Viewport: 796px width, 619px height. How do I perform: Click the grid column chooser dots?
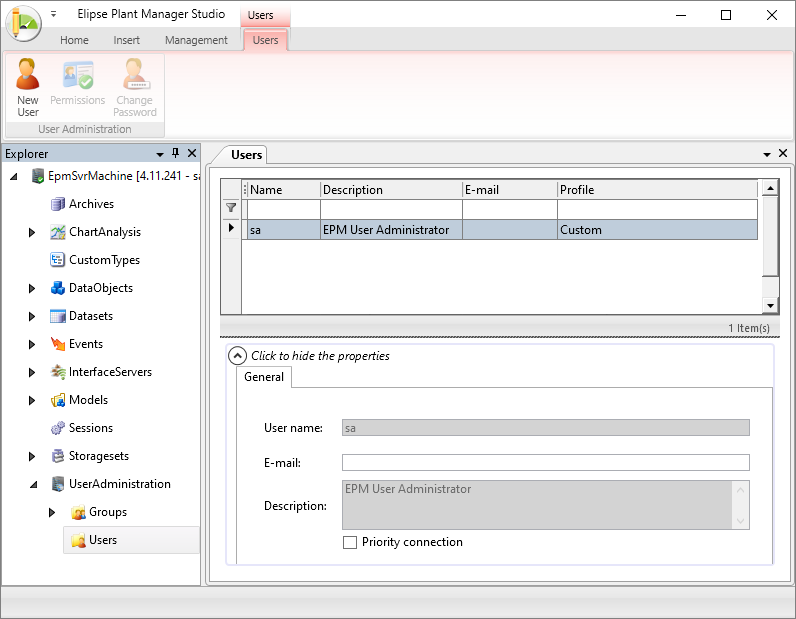245,189
